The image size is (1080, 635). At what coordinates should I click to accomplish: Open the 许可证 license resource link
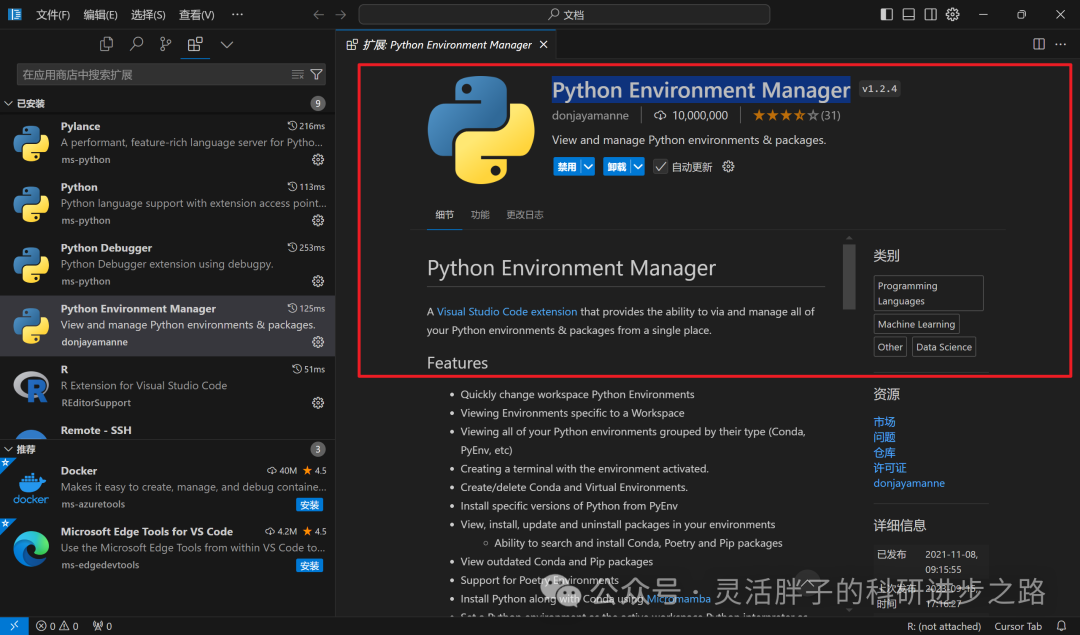(890, 468)
